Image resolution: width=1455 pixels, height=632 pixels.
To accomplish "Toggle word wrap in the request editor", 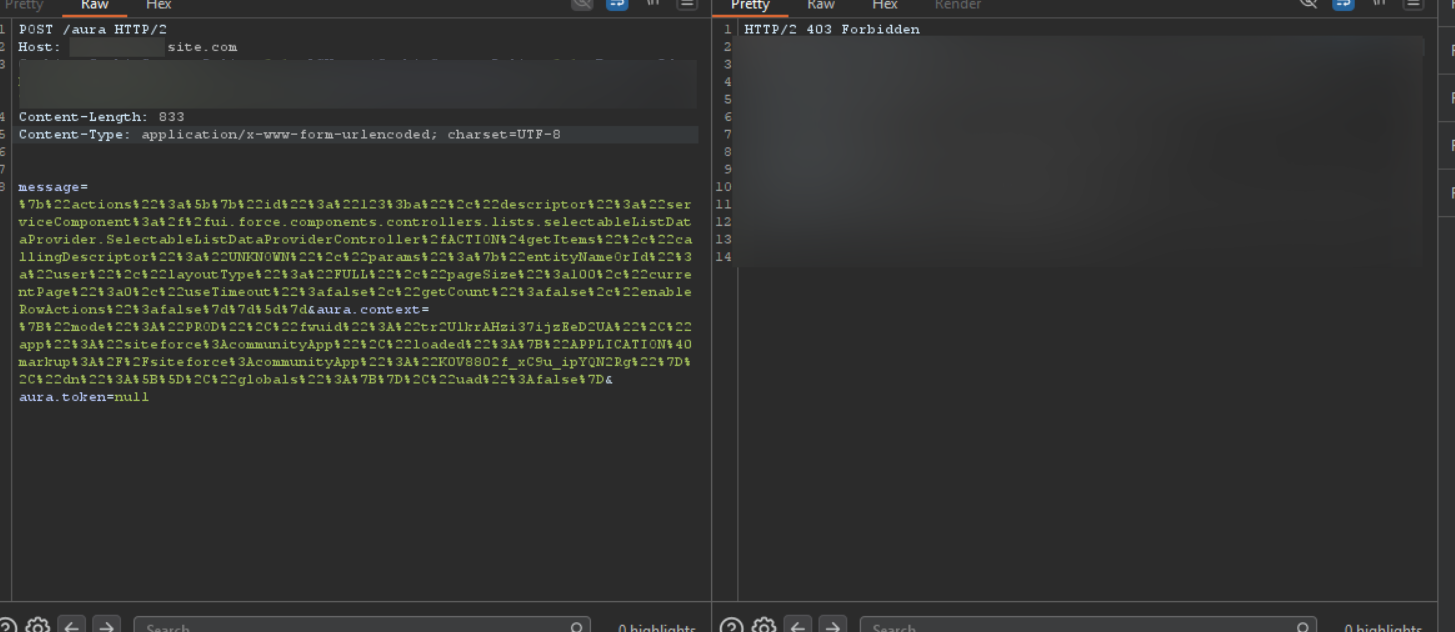I will (618, 4).
